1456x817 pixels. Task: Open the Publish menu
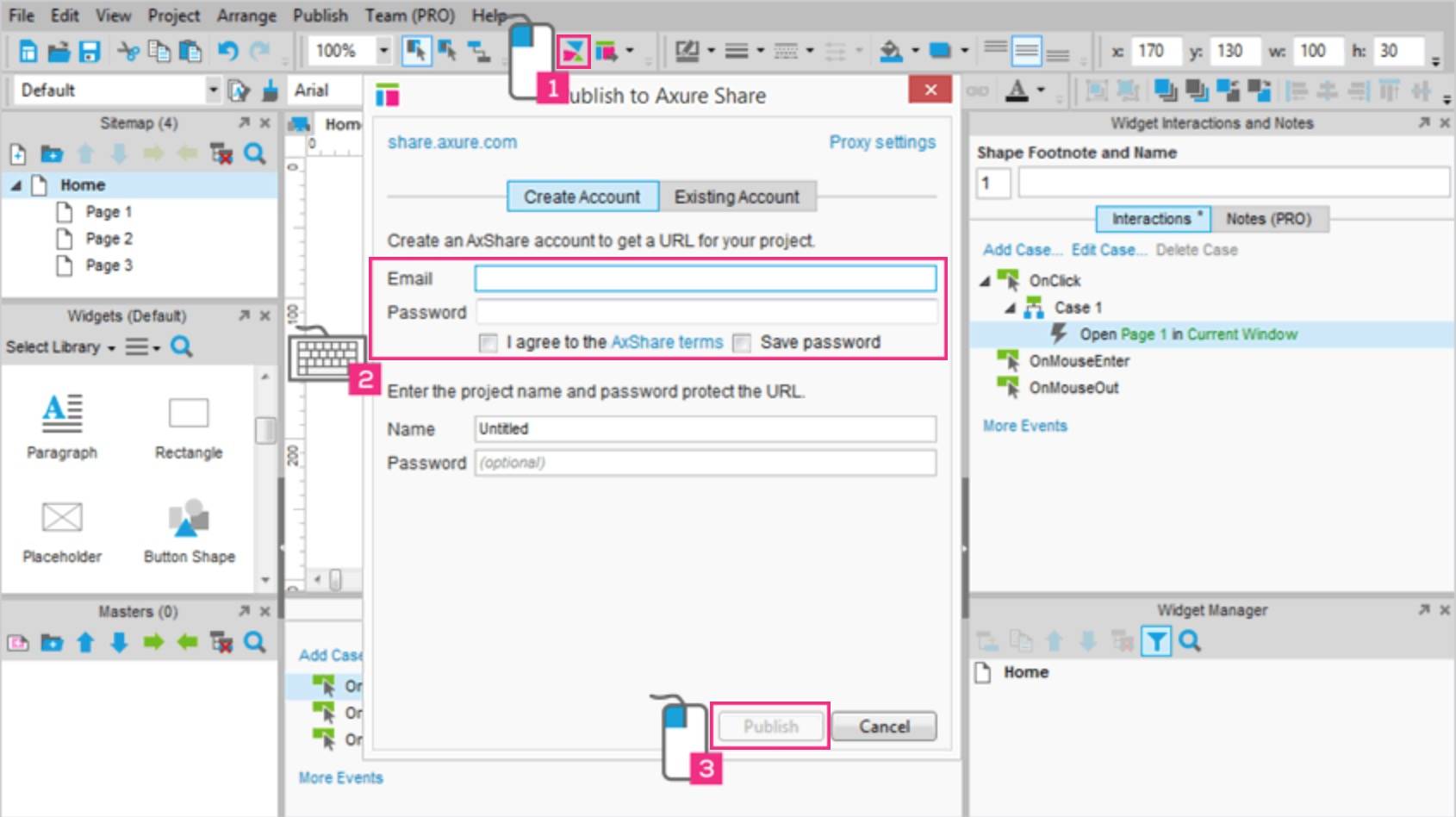click(x=320, y=16)
